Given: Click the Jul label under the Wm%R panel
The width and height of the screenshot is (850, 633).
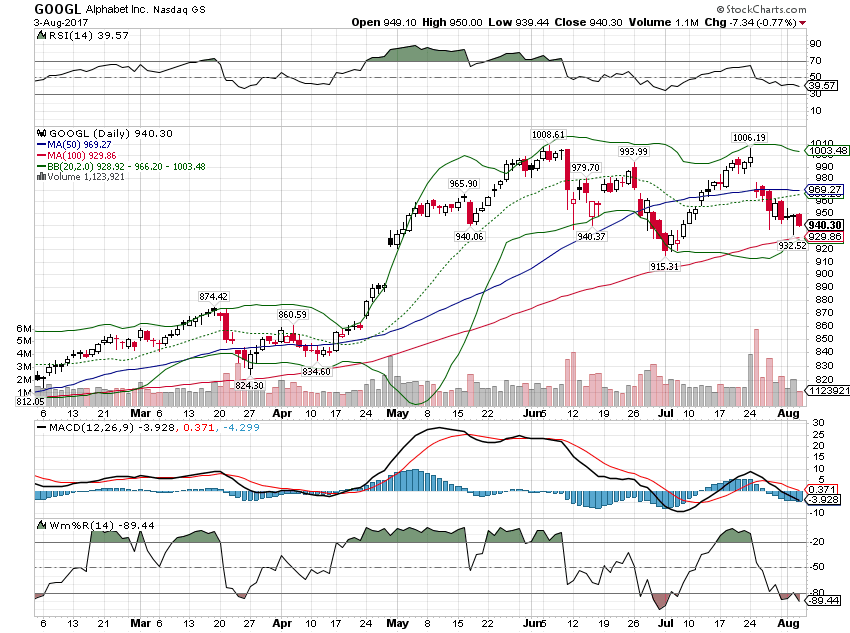Looking at the screenshot, I should click(665, 623).
